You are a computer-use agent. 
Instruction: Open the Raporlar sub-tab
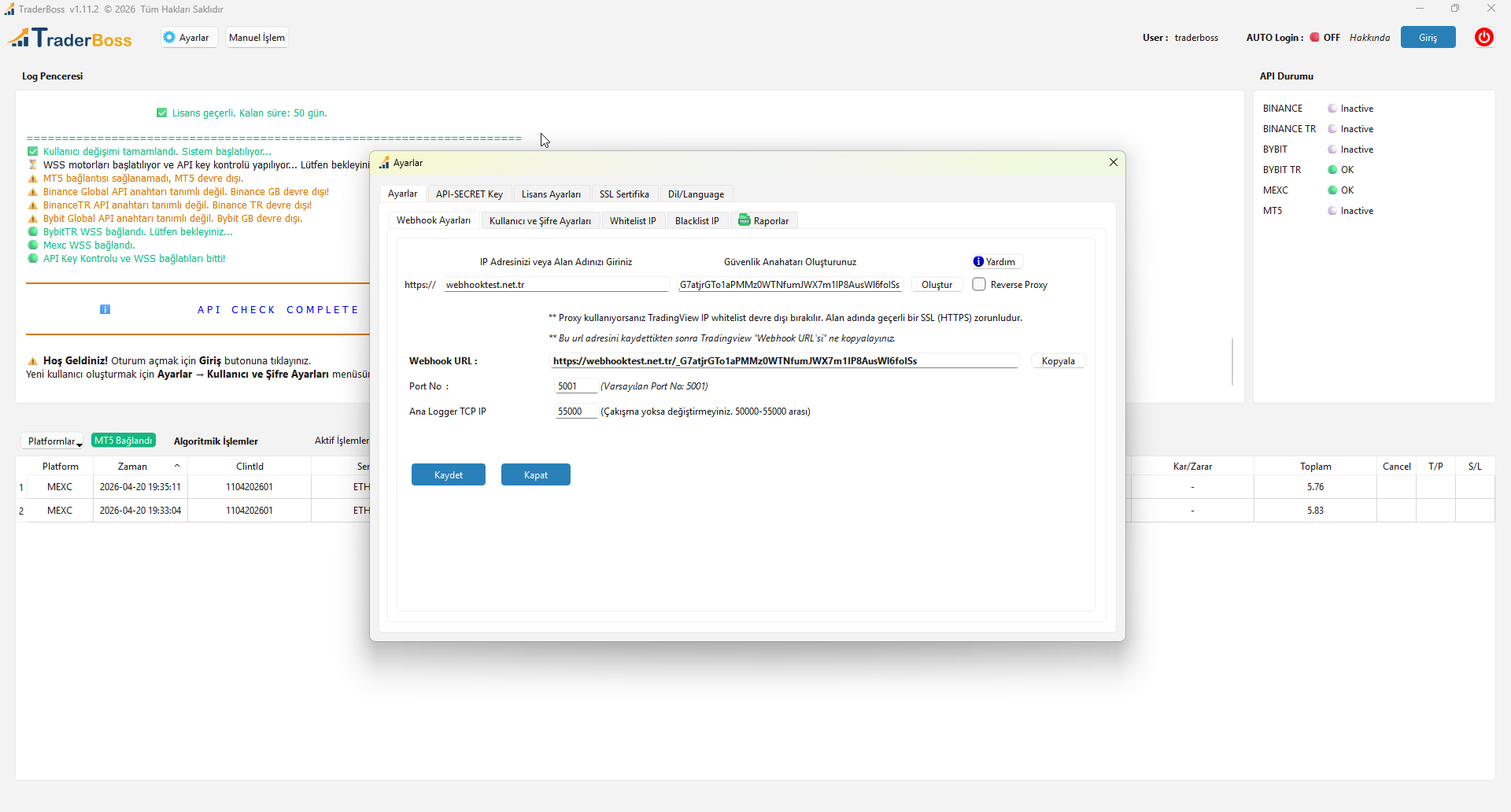point(764,221)
